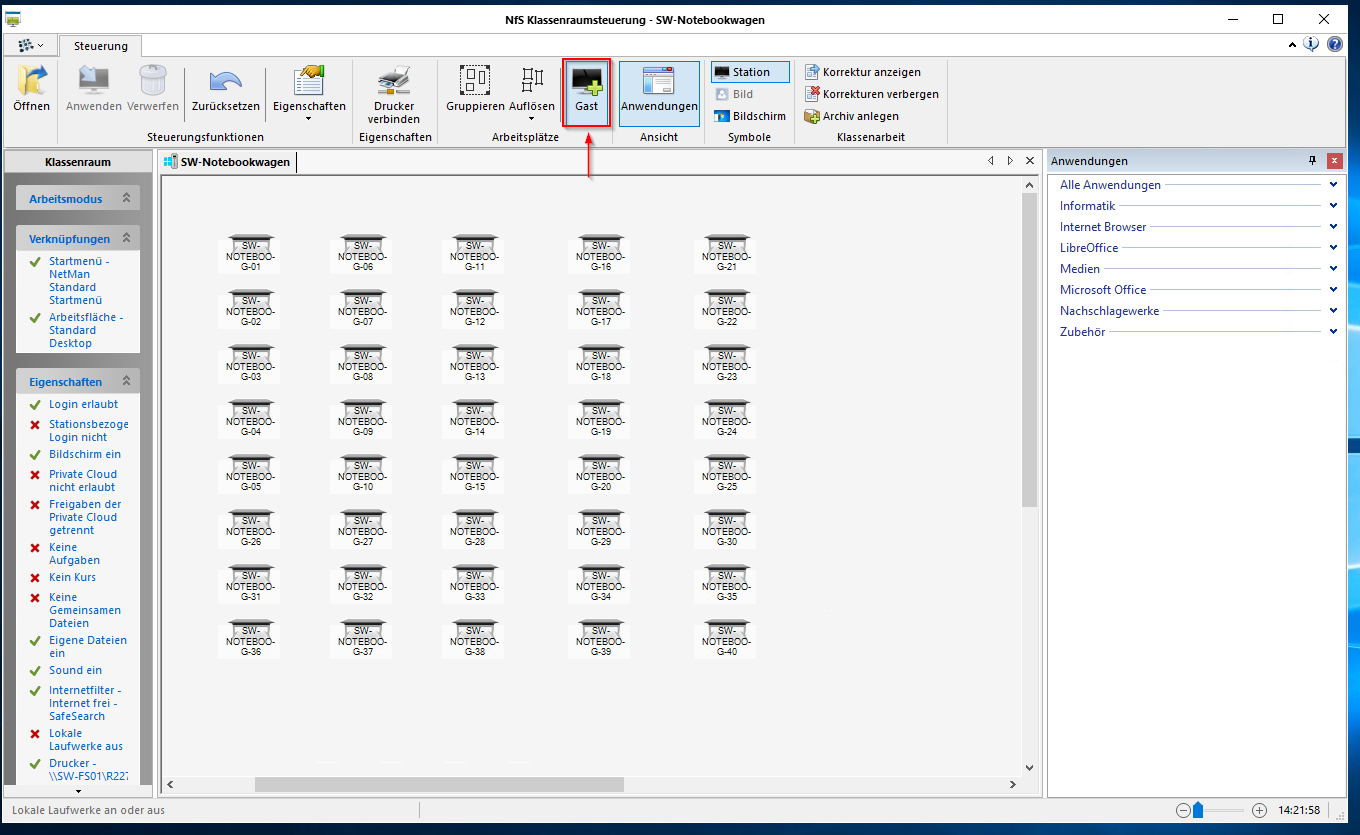Image resolution: width=1360 pixels, height=835 pixels.
Task: Expand the Informatik category
Action: click(x=1333, y=206)
